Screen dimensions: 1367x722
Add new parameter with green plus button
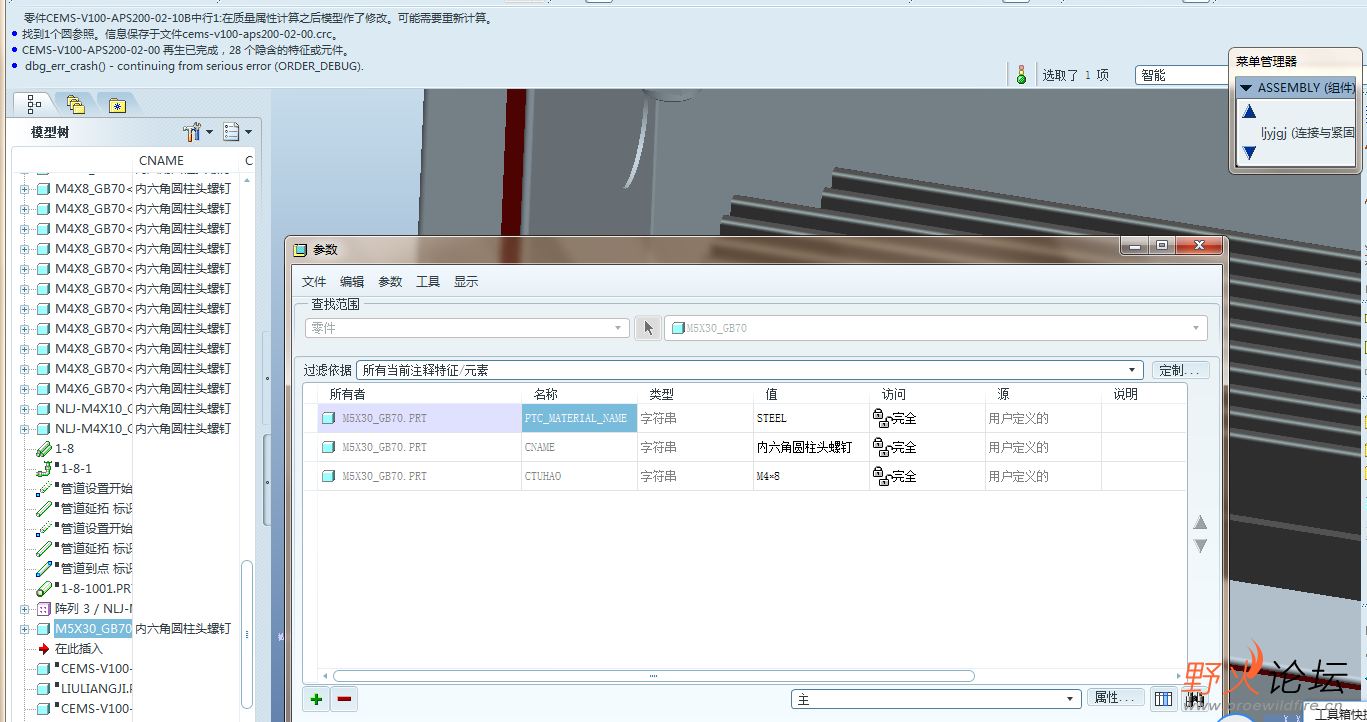click(317, 699)
